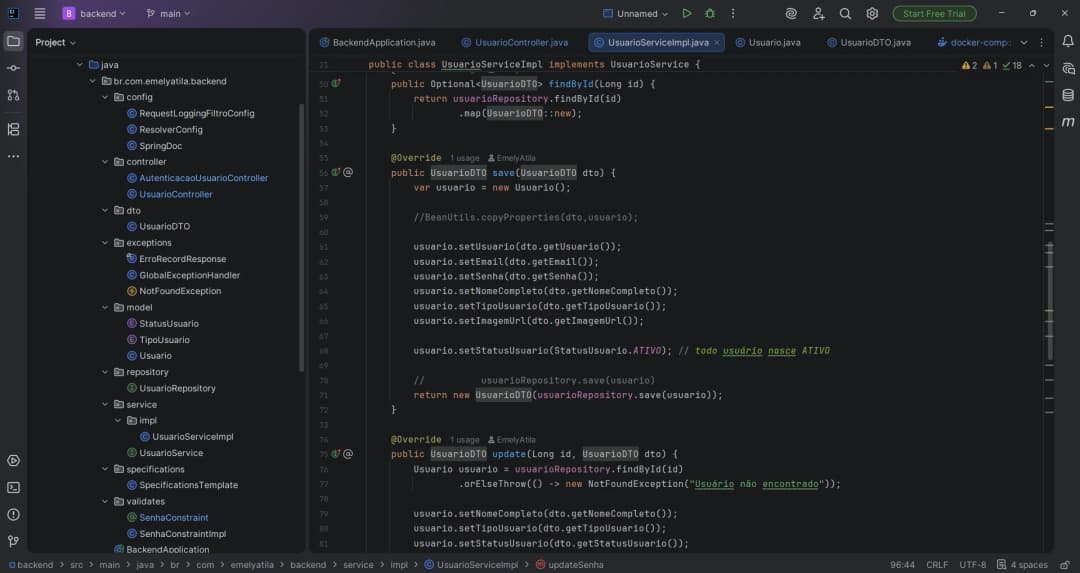The image size is (1080, 573).
Task: Change the 4 spaces indent setting
Action: pyautogui.click(x=1022, y=565)
